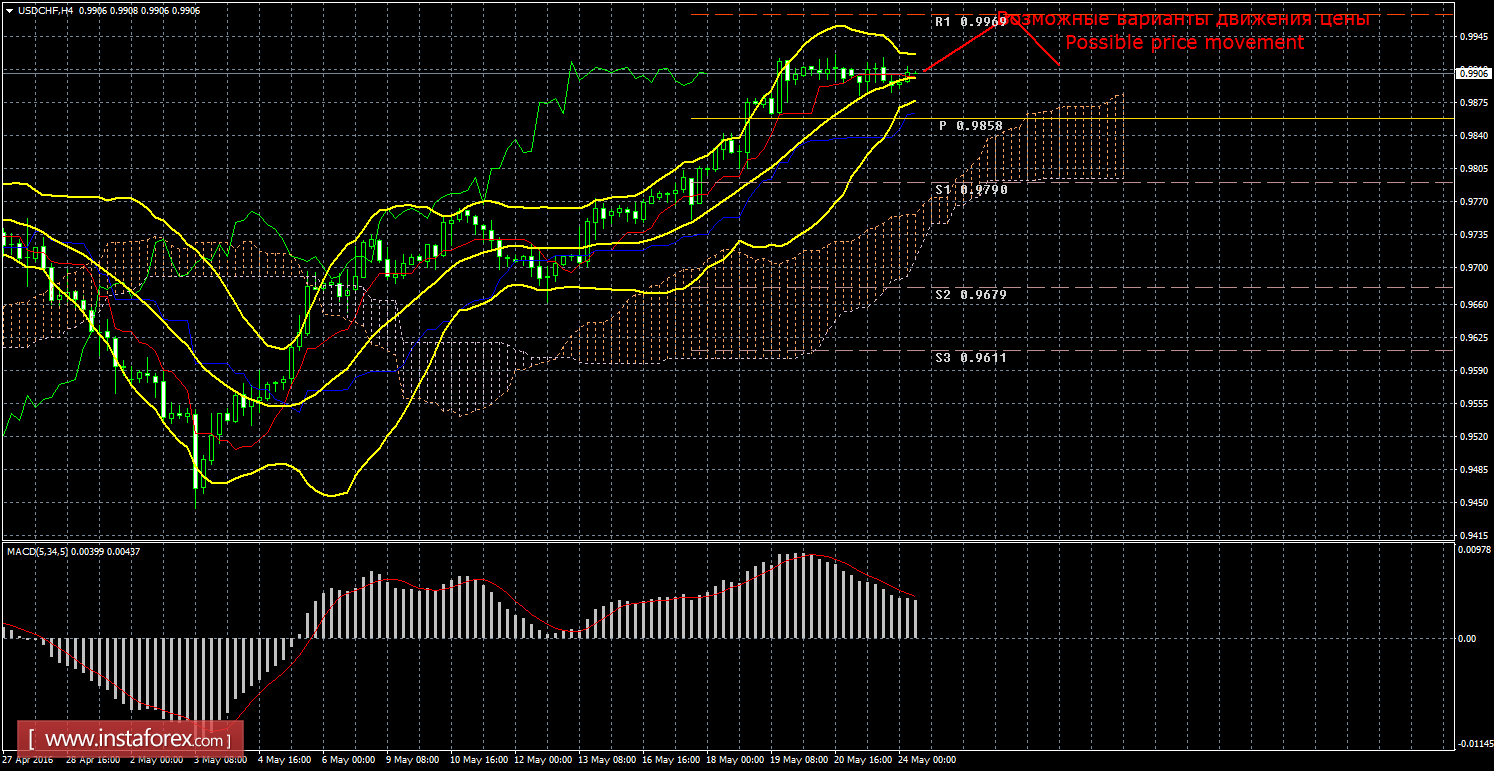Click the 0.9770 price axis label
Image resolution: width=1494 pixels, height=771 pixels.
1471,201
